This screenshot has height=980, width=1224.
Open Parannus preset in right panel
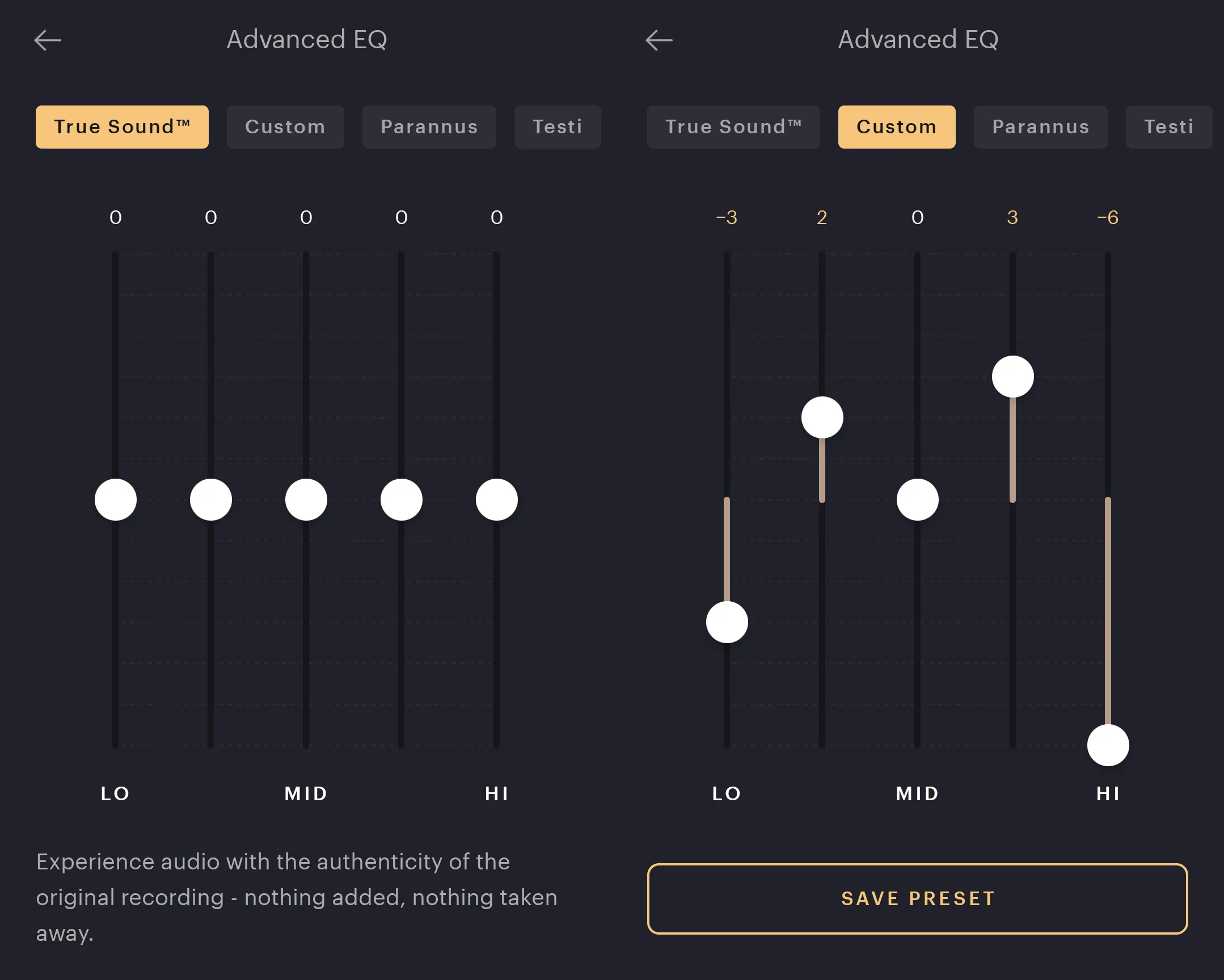coord(1041,126)
